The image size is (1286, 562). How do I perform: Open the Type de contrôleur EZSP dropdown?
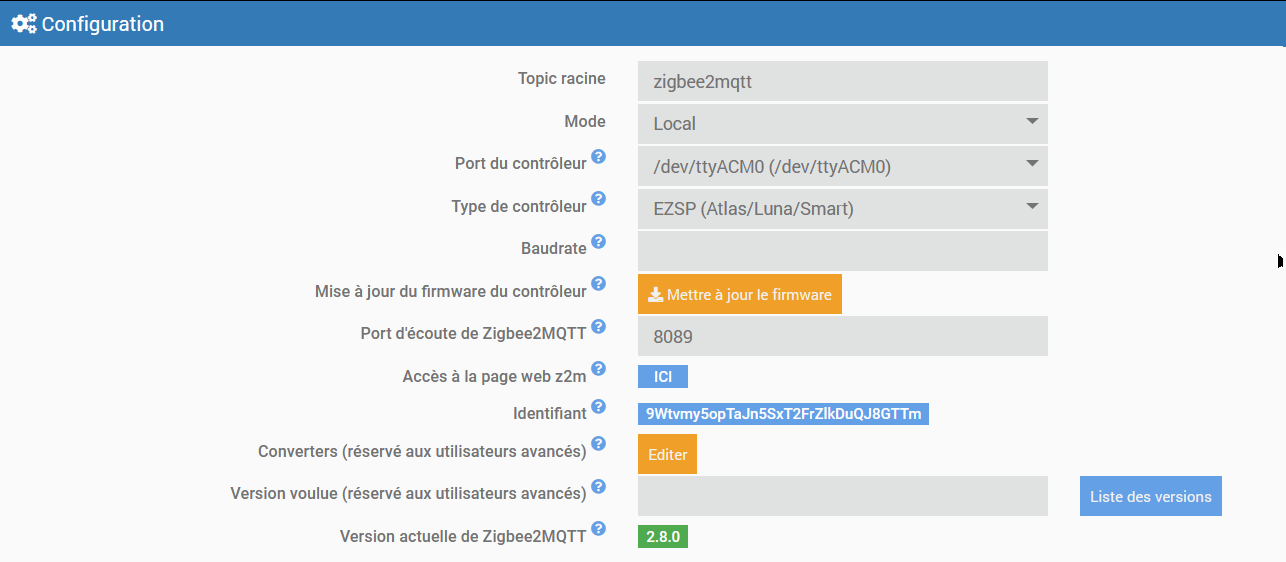click(842, 209)
